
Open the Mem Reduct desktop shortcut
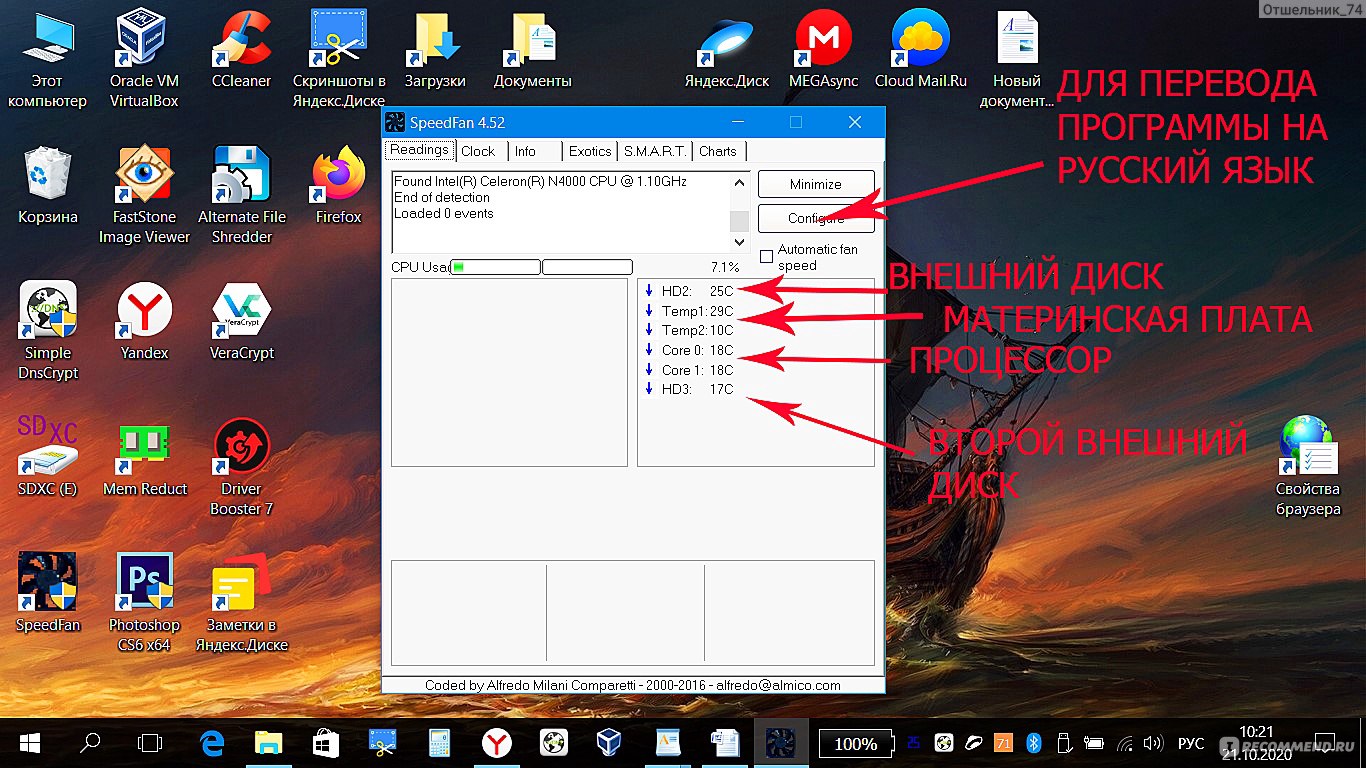click(x=144, y=458)
